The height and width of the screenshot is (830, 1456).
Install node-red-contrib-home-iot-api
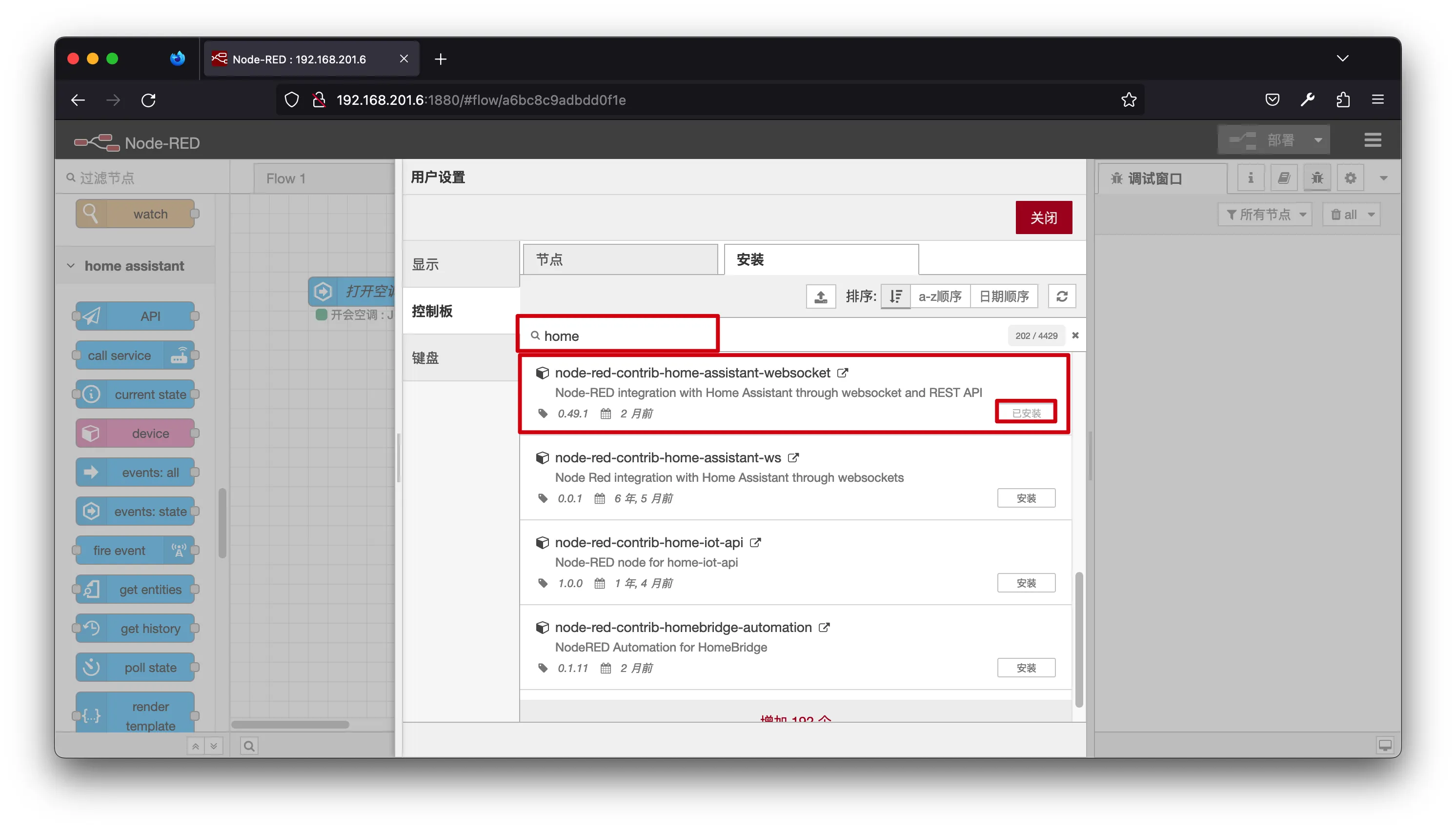pos(1026,583)
